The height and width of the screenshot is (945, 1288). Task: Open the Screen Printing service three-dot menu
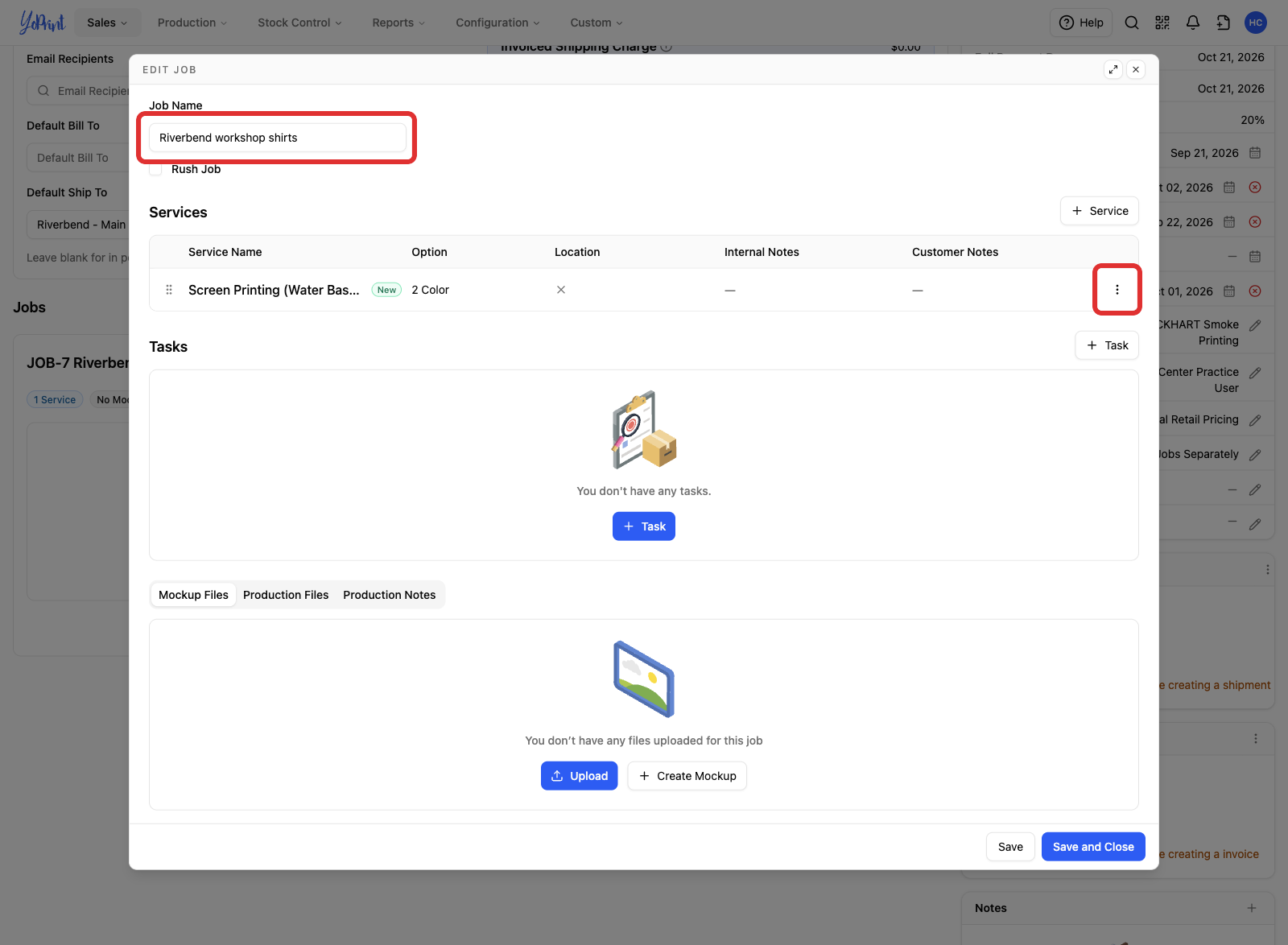click(1117, 290)
